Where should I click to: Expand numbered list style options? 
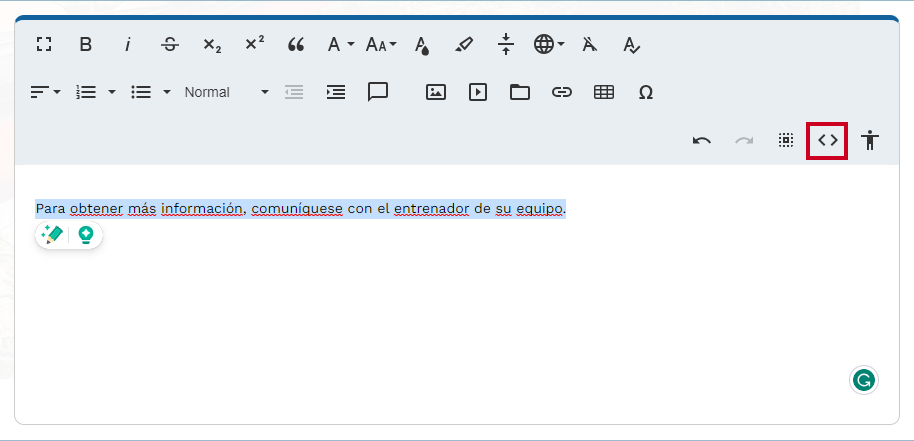[112, 92]
